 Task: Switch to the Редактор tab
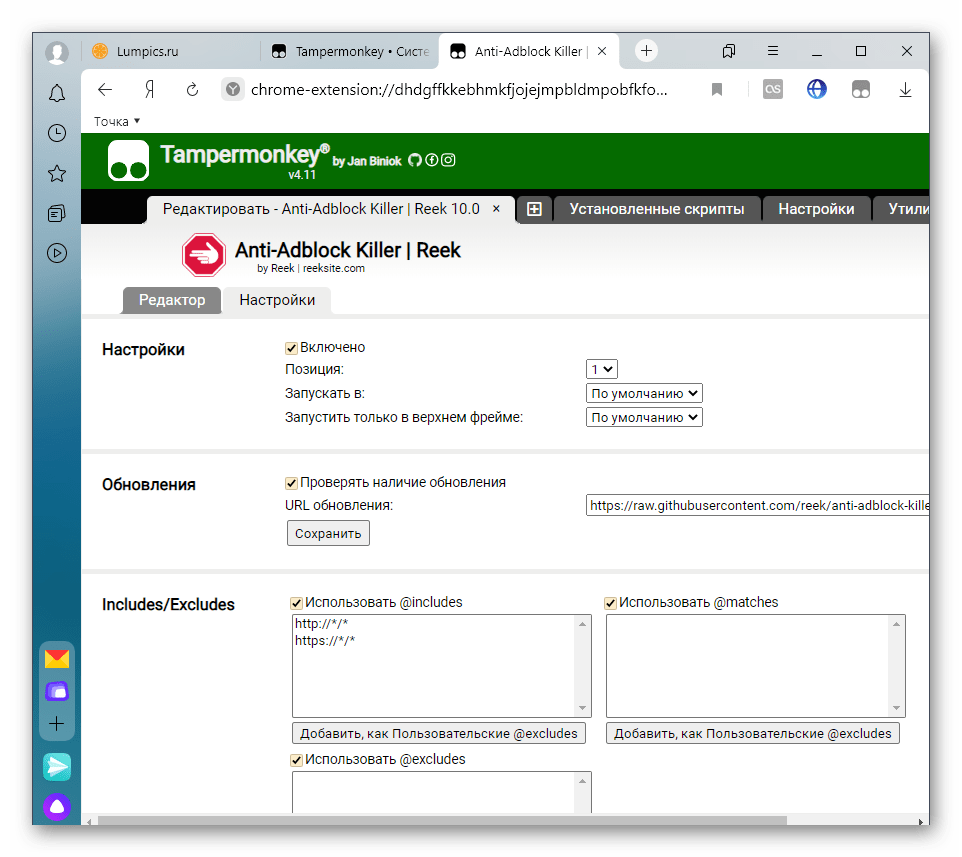coord(172,300)
